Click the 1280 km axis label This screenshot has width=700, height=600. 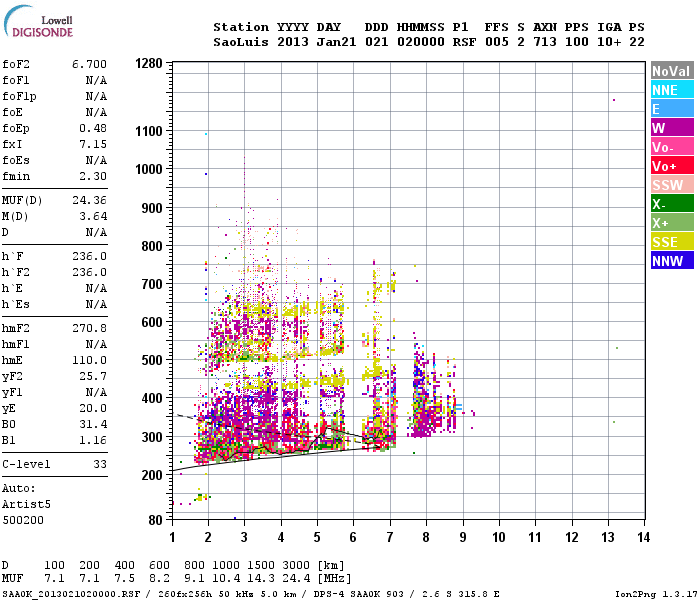coord(149,63)
